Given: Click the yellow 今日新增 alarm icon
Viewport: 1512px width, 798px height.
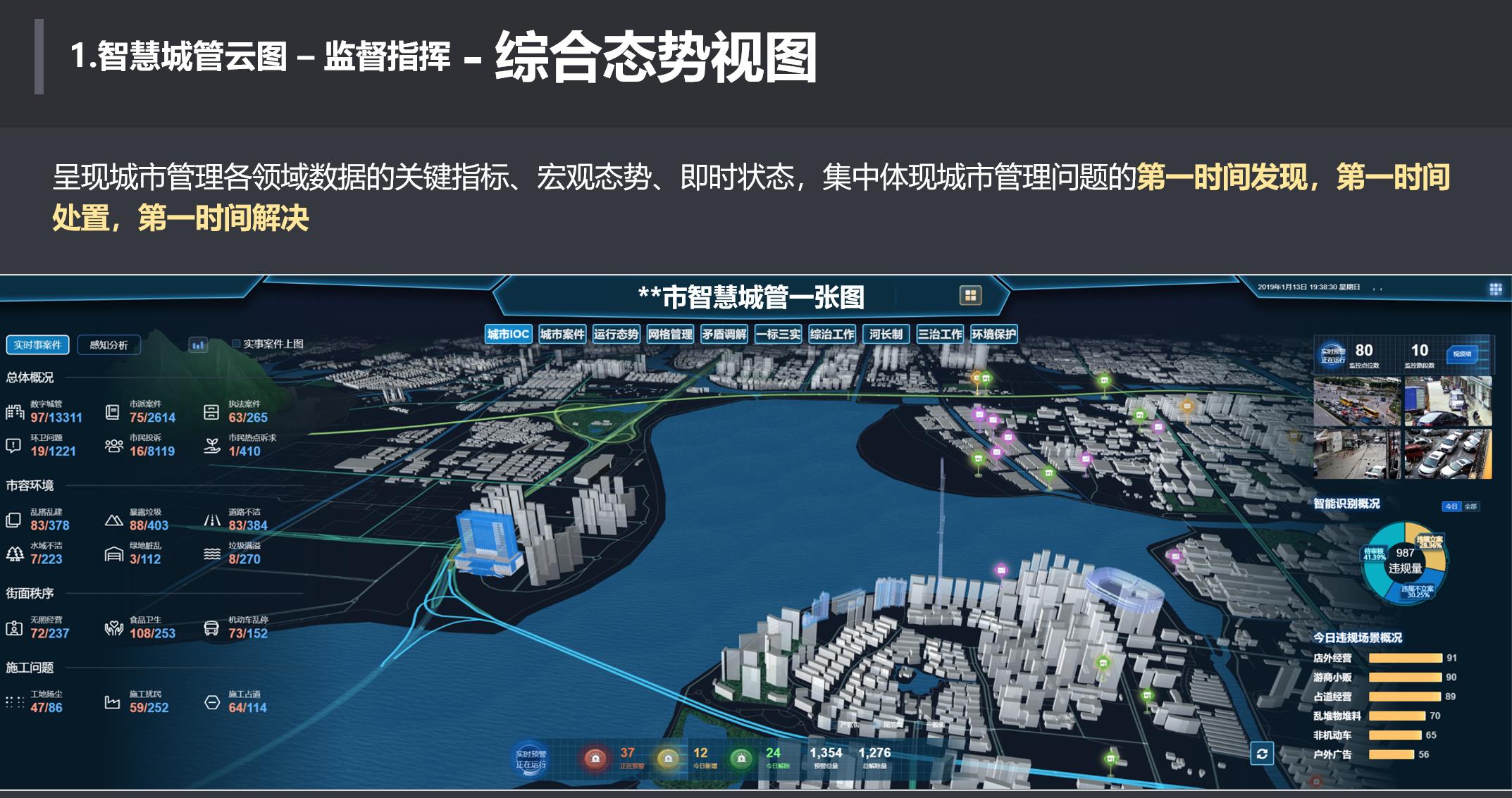Looking at the screenshot, I should (x=668, y=759).
